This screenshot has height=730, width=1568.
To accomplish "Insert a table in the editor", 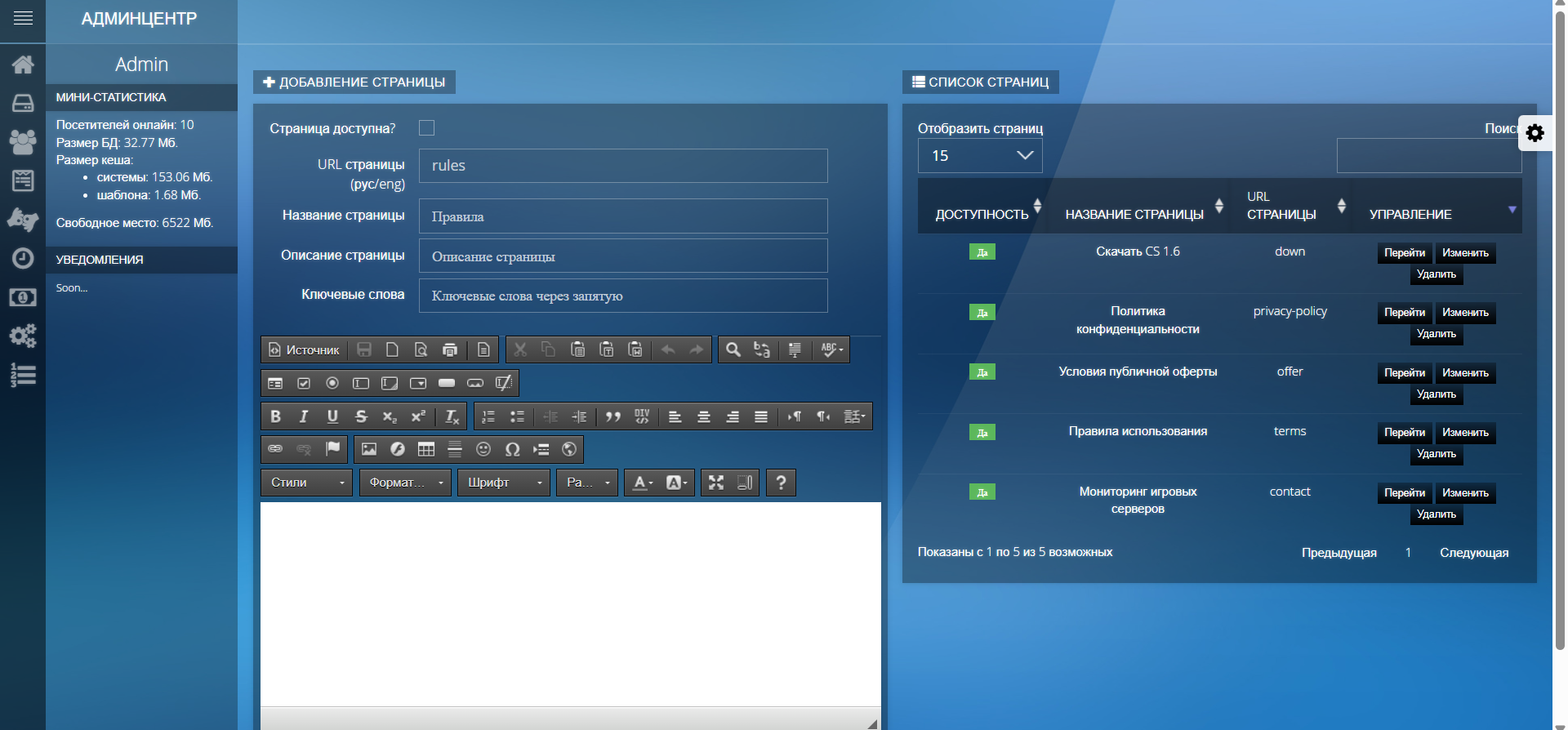I will point(426,449).
